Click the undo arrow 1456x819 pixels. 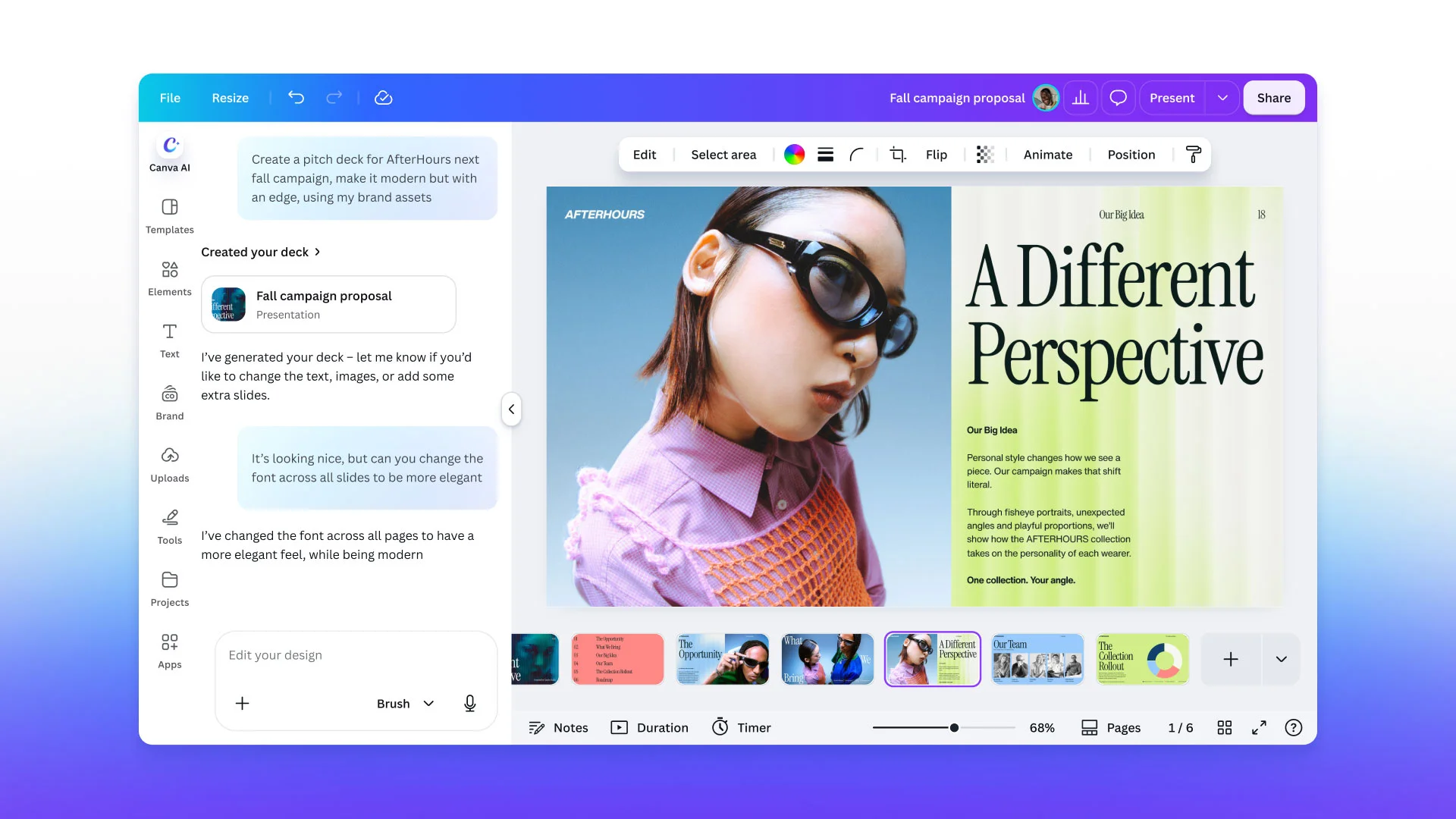tap(296, 98)
